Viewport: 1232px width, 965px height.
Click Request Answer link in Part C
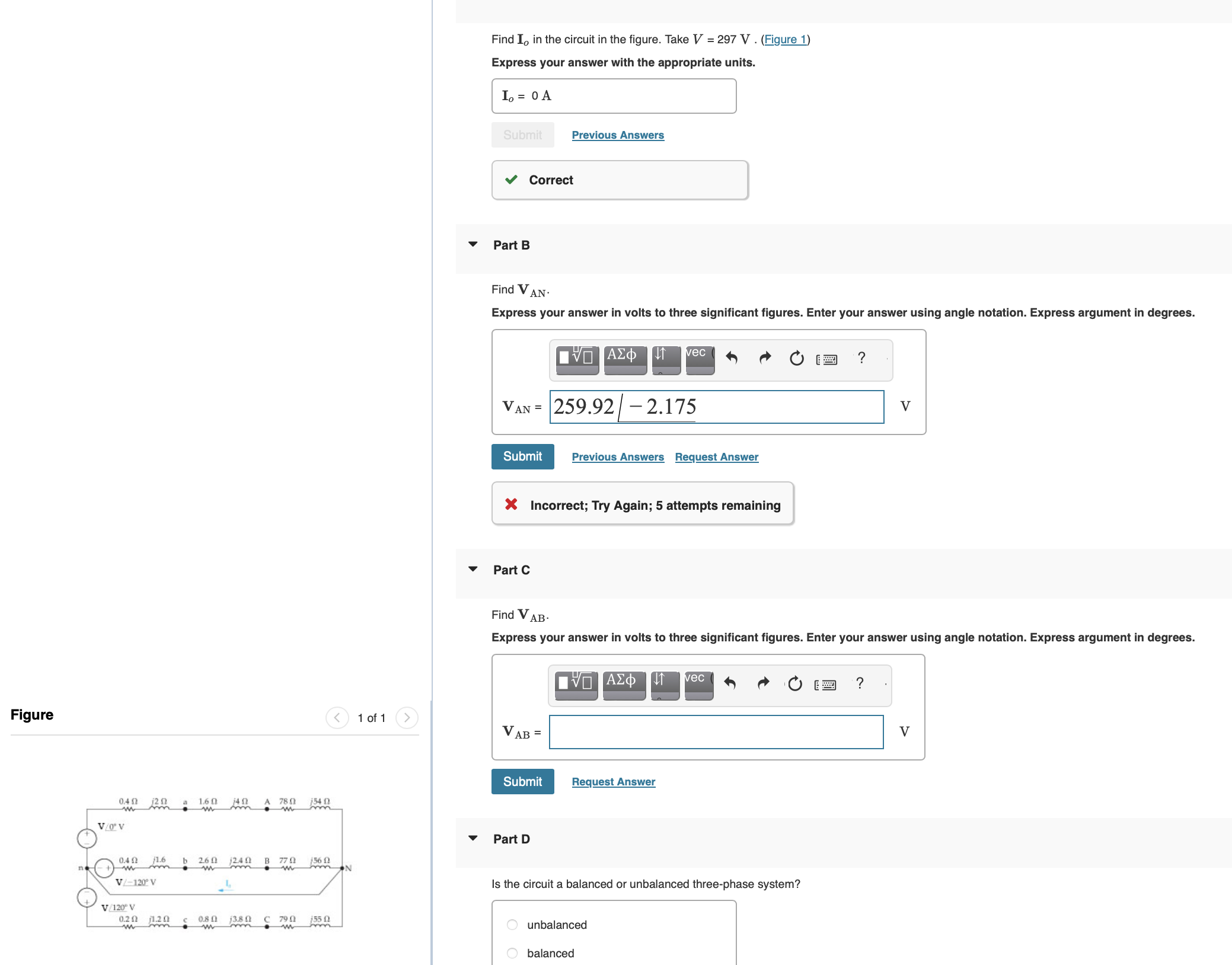point(613,782)
